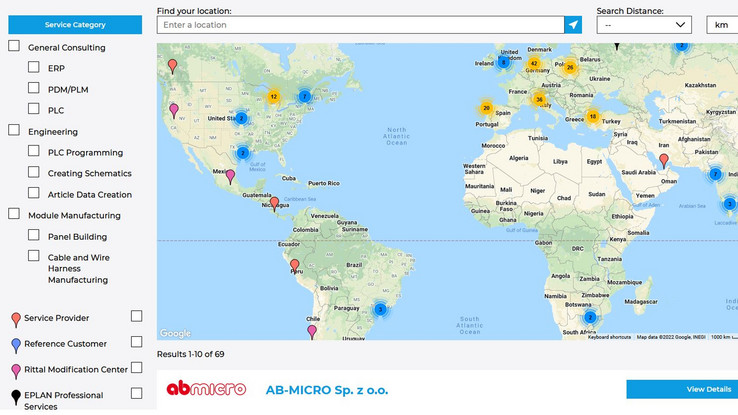Click View Details for AB-MICRO
The width and height of the screenshot is (738, 415).
(681, 389)
